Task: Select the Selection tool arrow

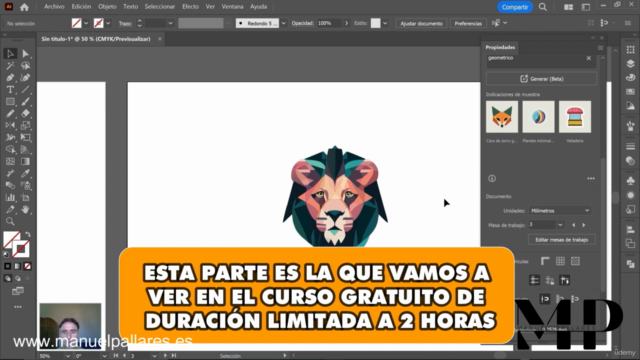Action: 10,53
